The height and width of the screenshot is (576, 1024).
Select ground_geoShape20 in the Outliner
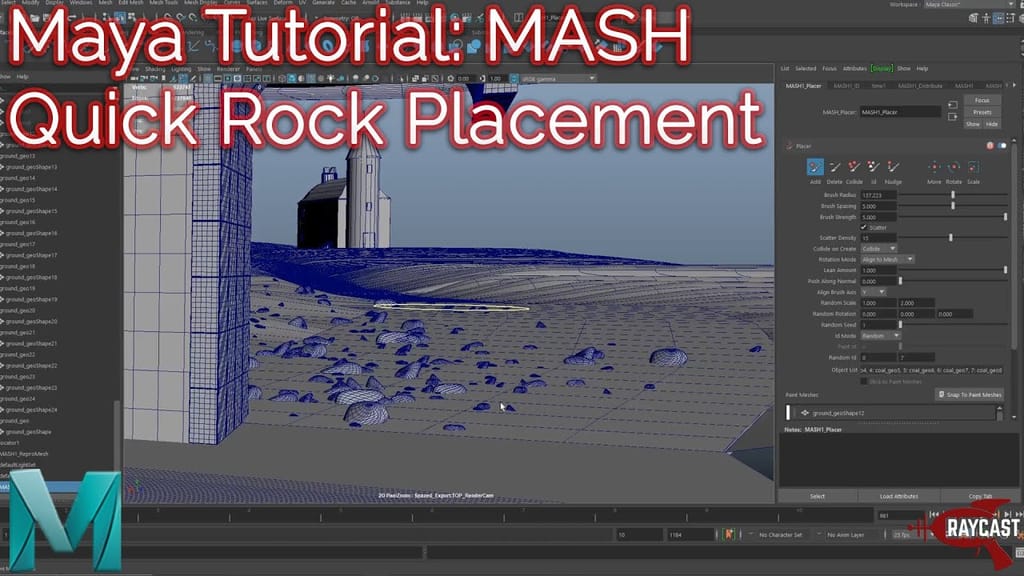(33, 322)
